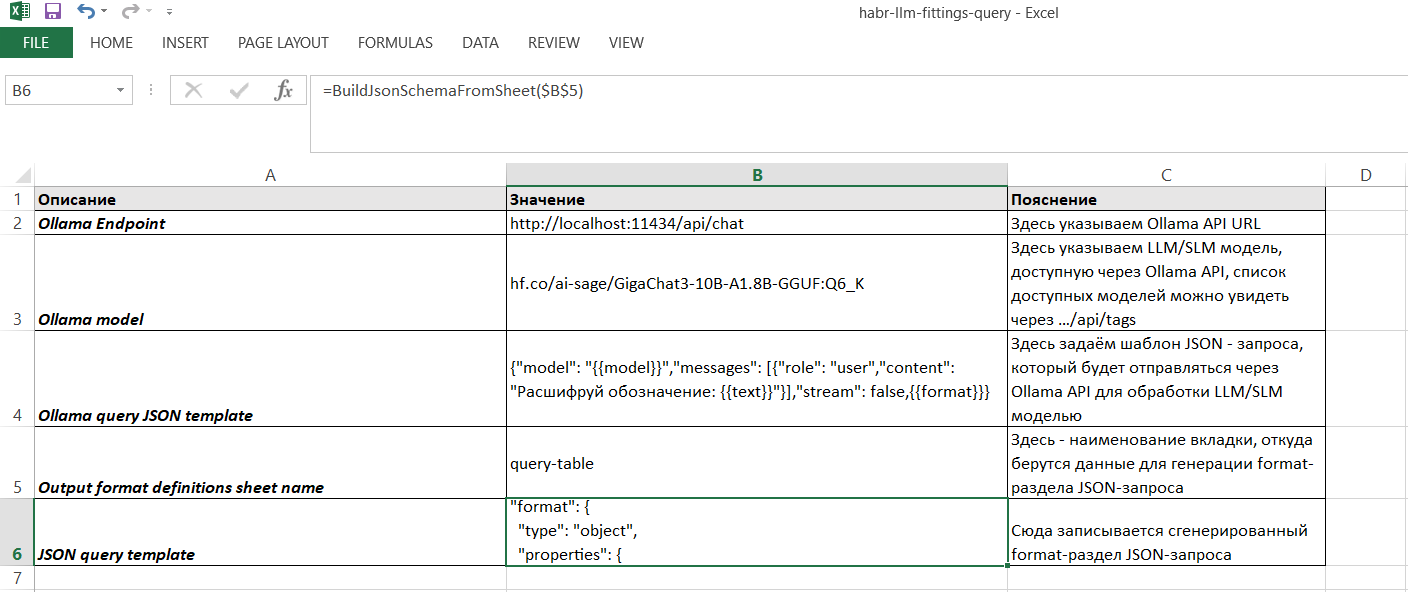Viewport: 1408px width, 592px height.
Task: Click the Excel application icon in title bar
Action: click(20, 11)
